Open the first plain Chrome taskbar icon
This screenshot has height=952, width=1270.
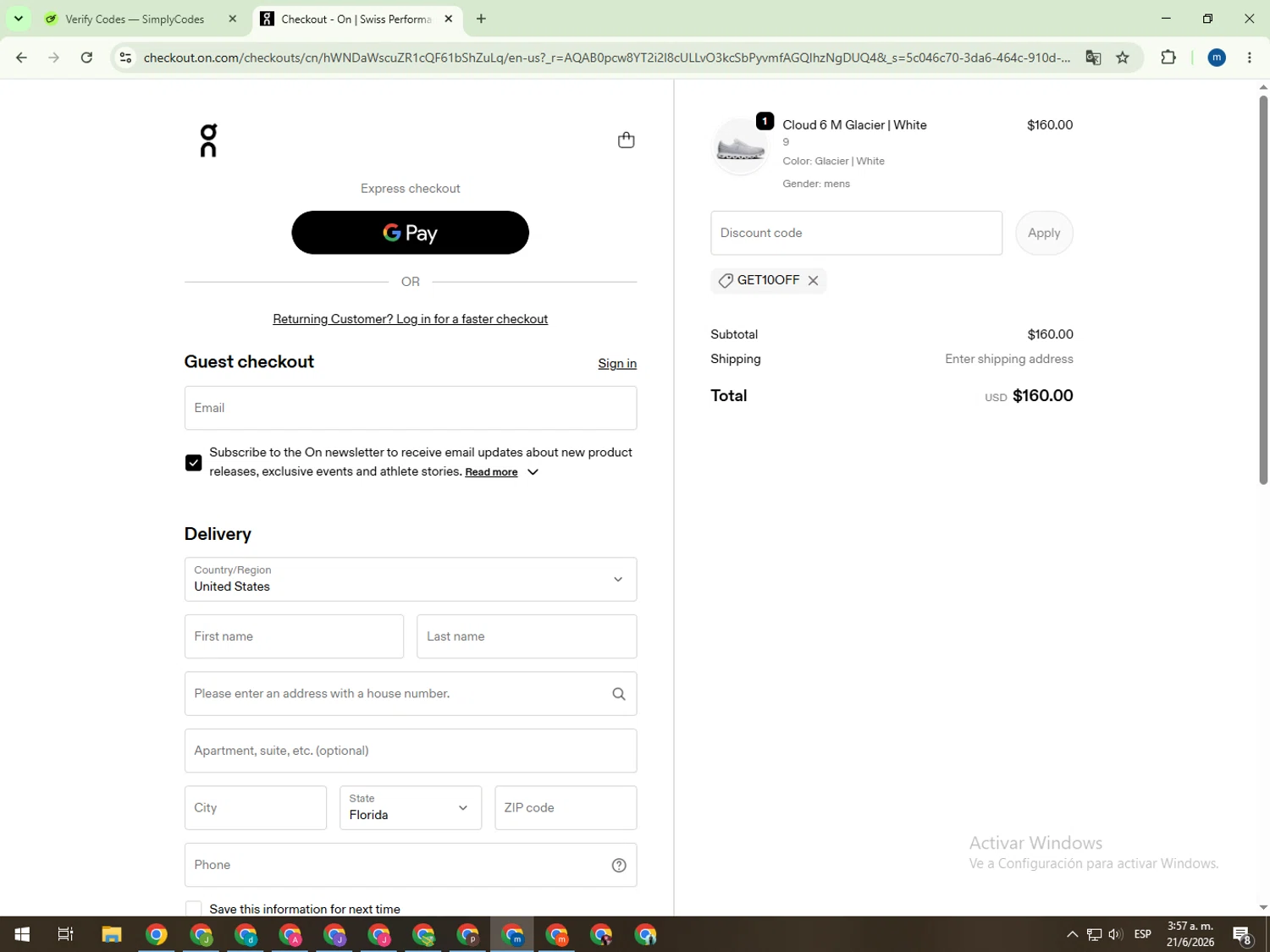click(157, 934)
